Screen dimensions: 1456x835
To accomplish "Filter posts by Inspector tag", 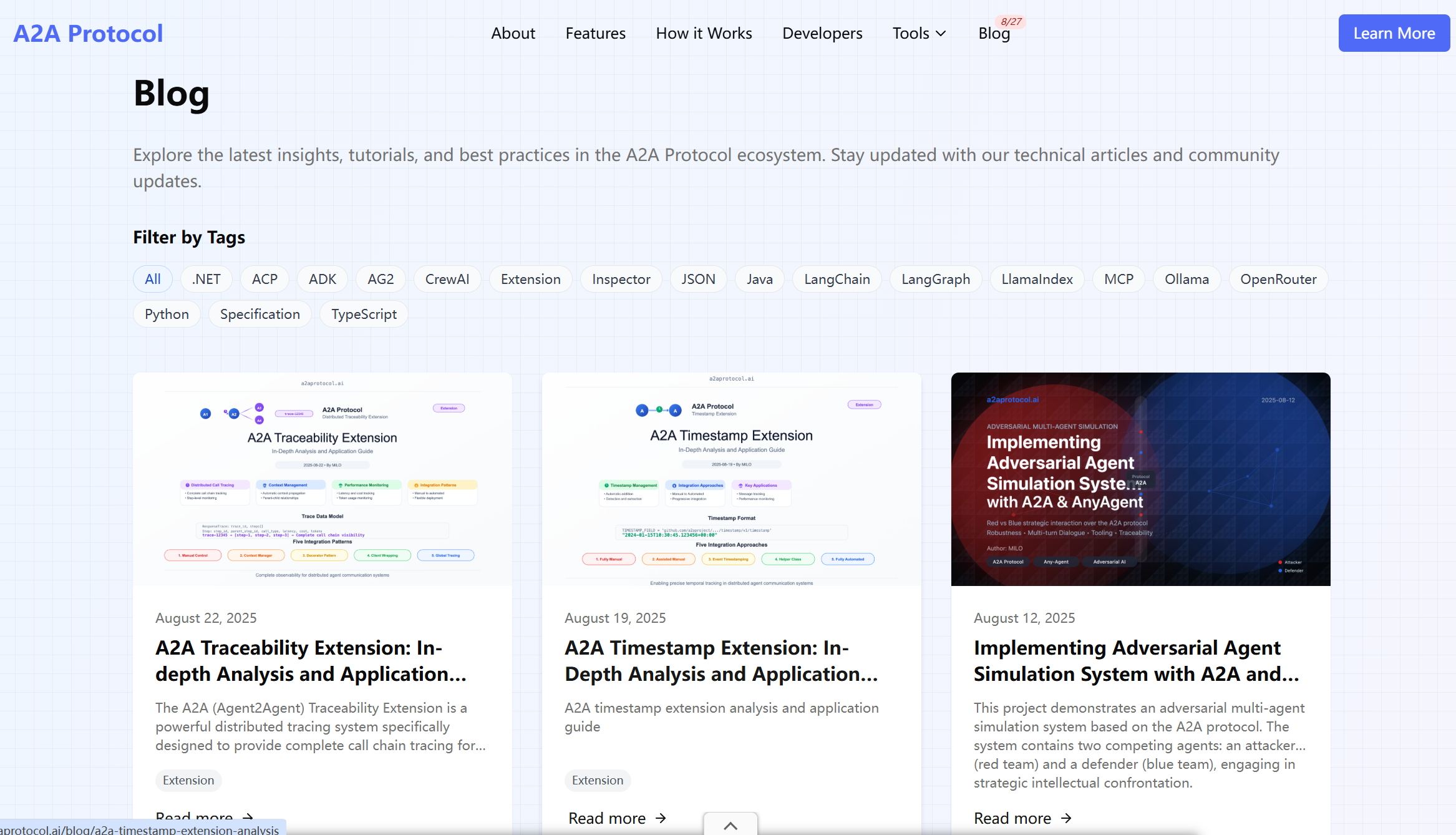I will click(621, 279).
